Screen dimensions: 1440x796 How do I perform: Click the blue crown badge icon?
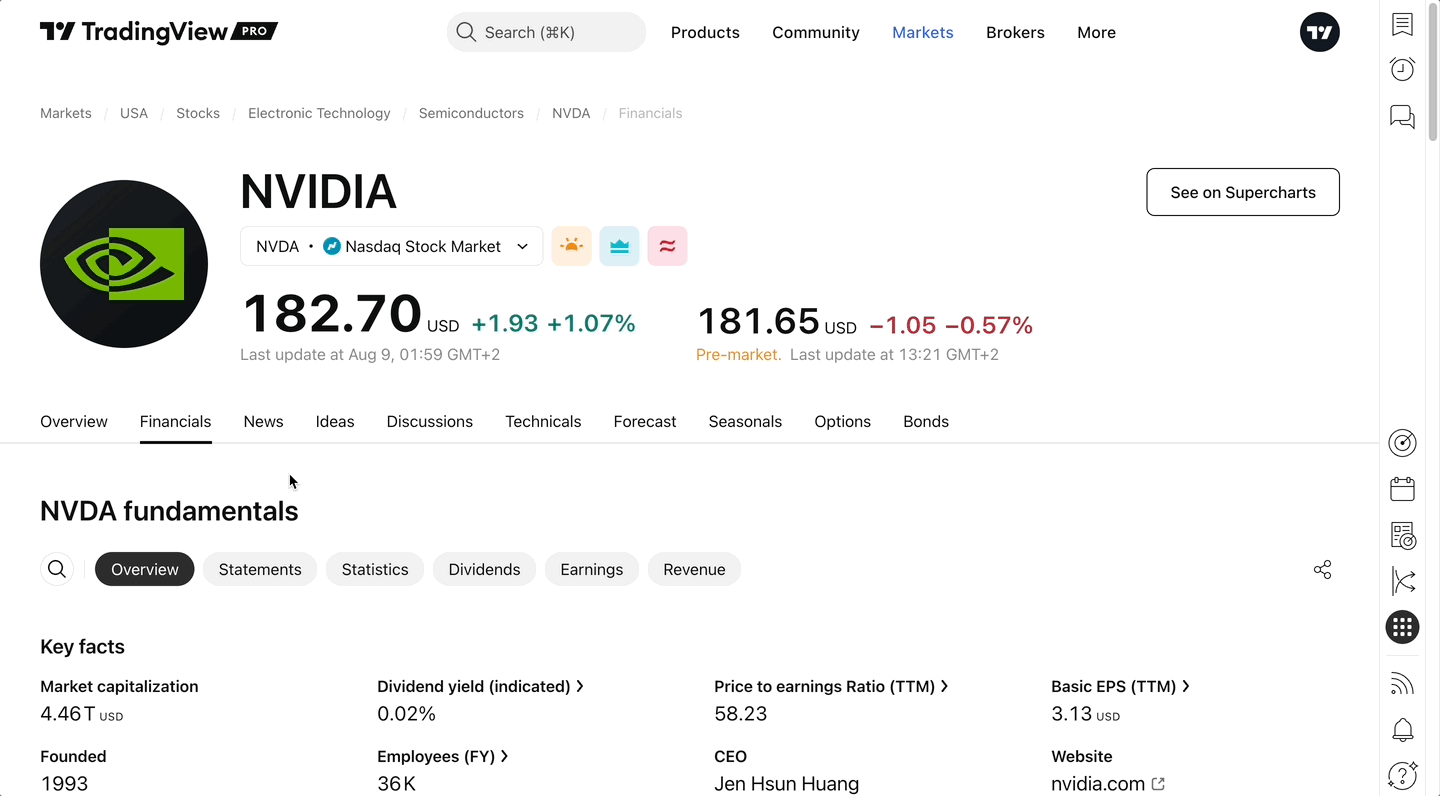coord(619,246)
